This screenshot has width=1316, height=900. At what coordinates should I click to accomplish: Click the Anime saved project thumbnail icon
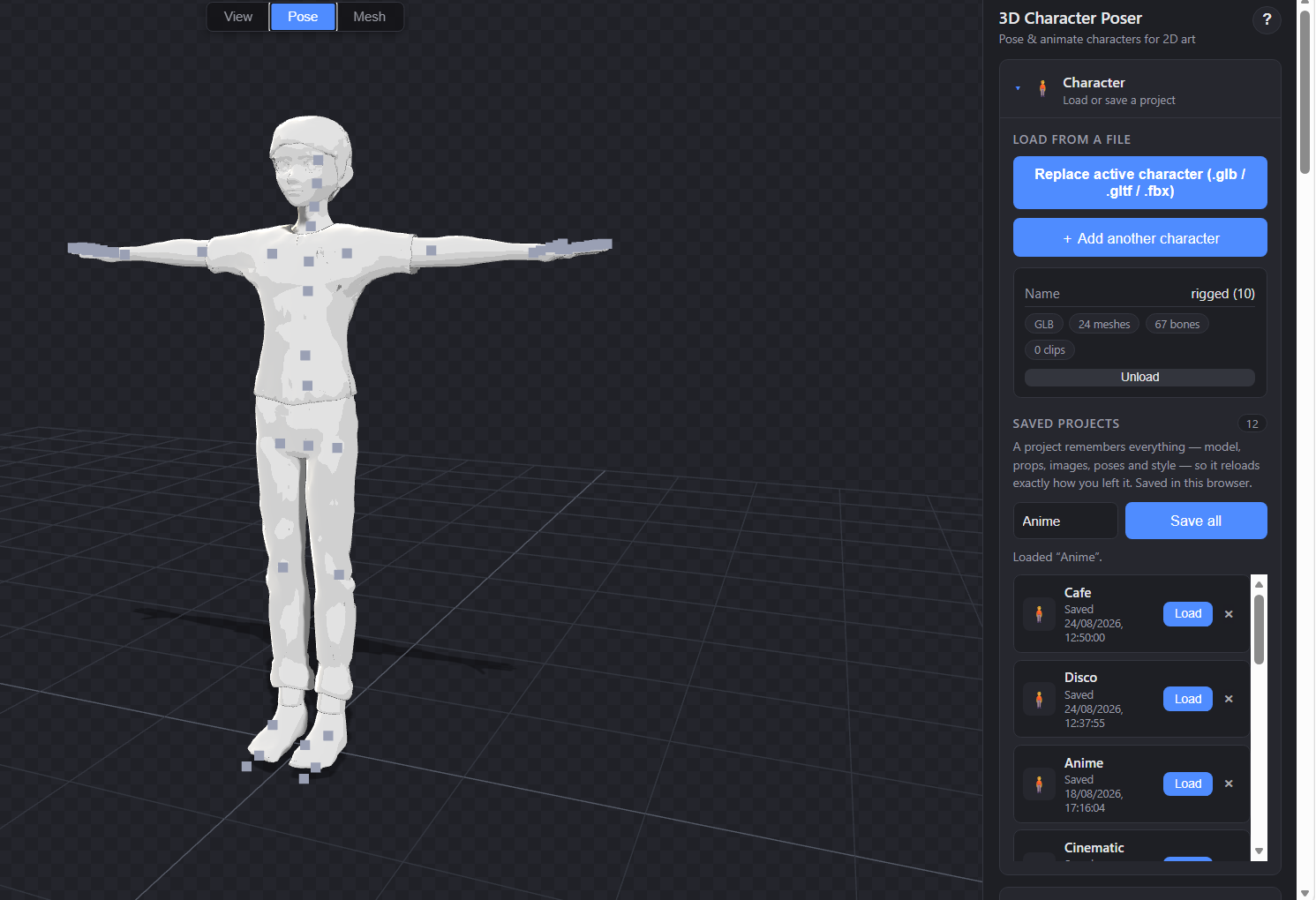tap(1039, 784)
